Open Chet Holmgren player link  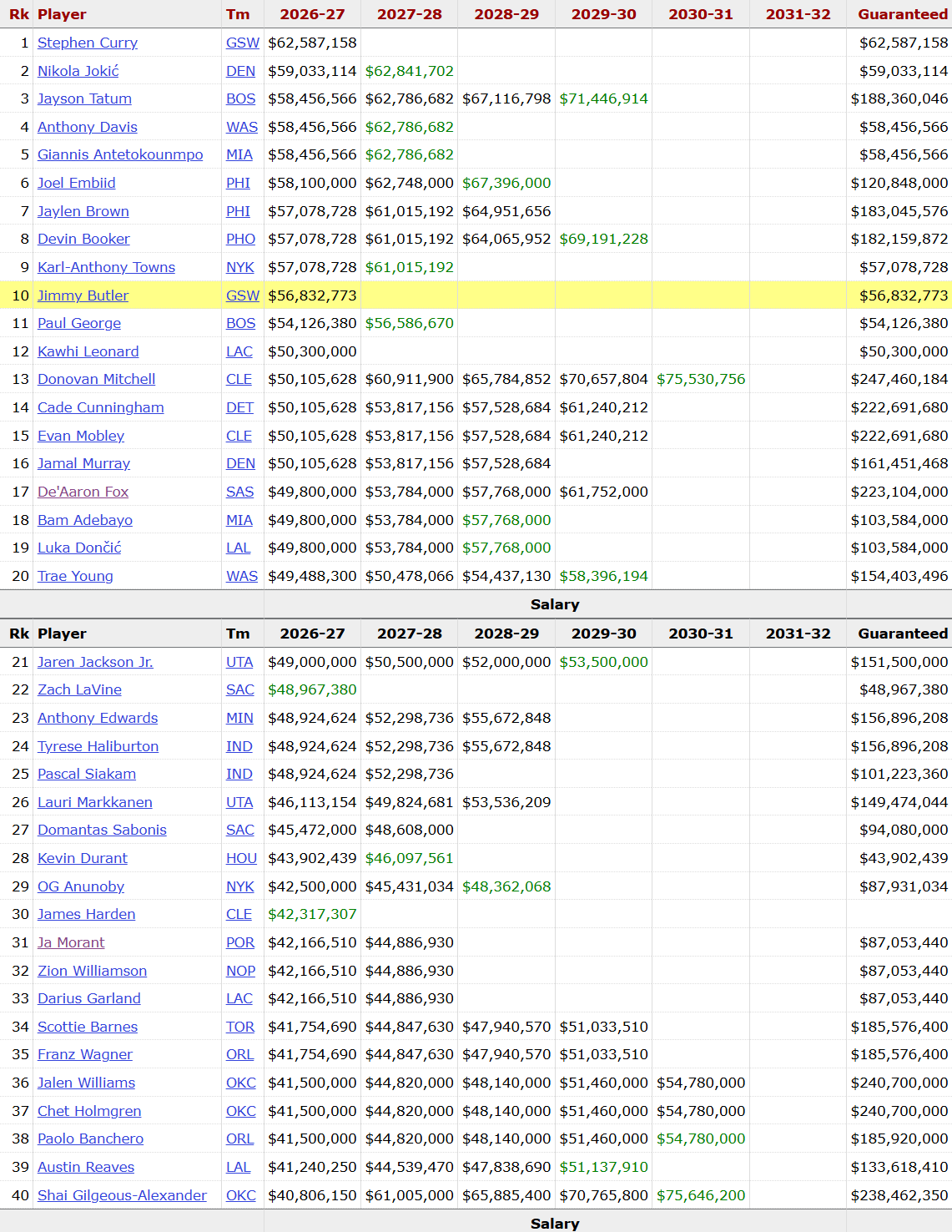point(89,1111)
